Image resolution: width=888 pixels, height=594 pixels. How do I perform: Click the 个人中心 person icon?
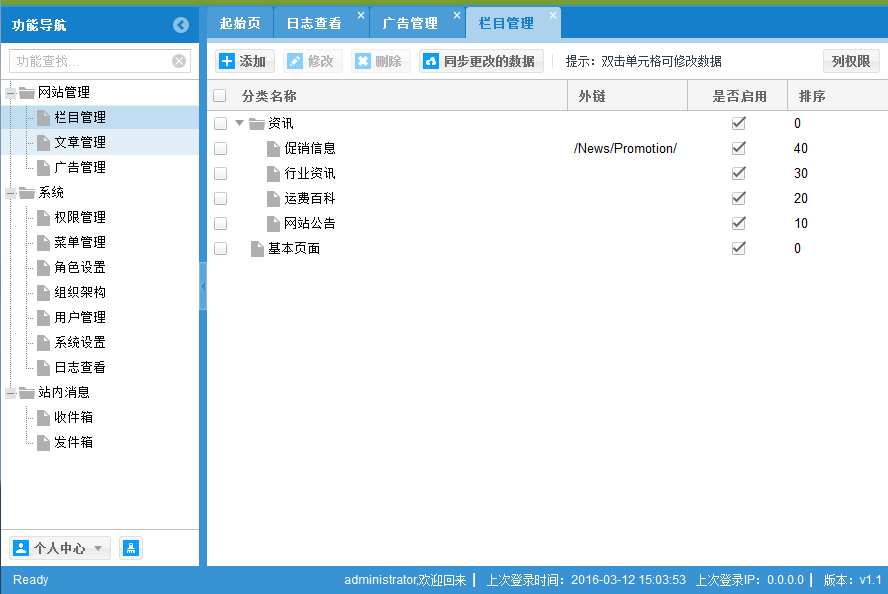pos(22,547)
